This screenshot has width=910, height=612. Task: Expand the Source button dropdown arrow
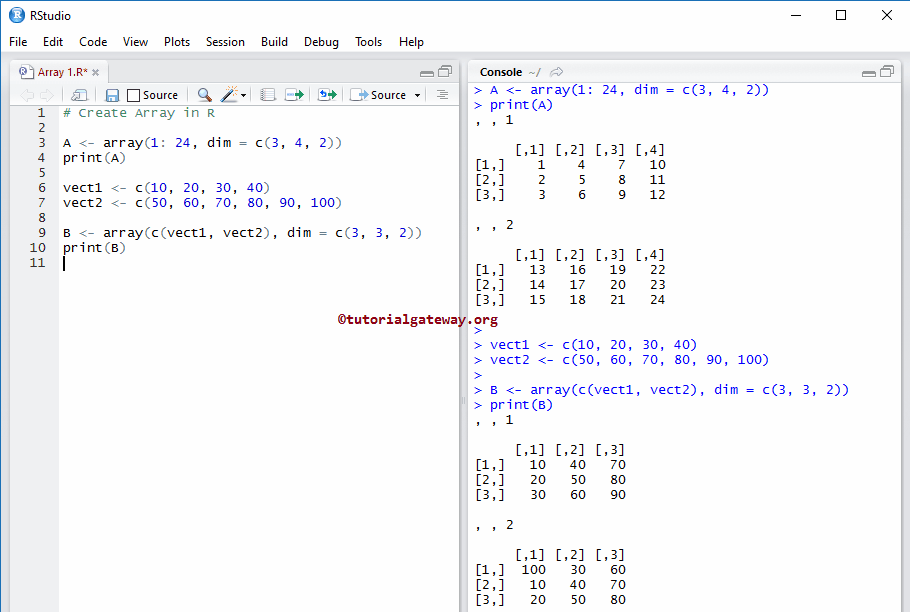[x=417, y=95]
